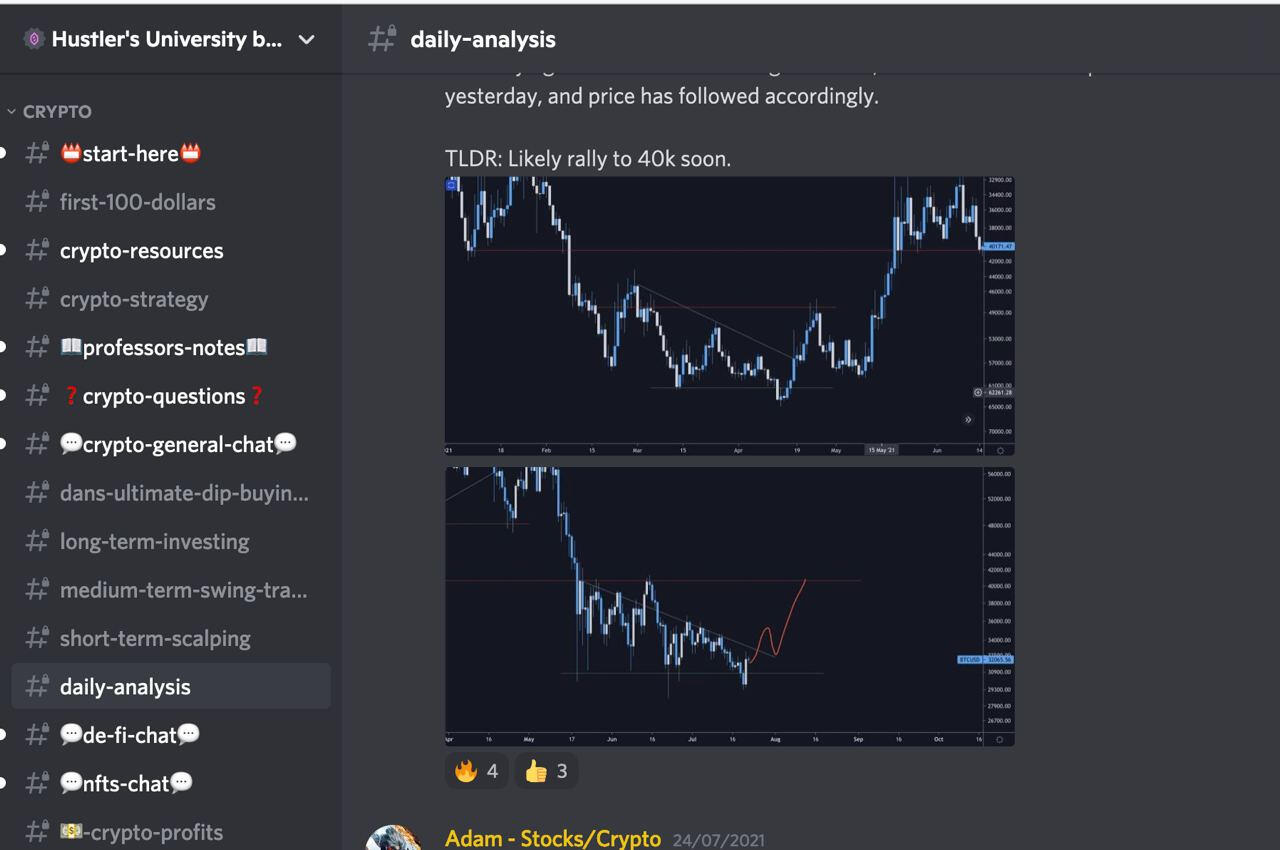1280x850 pixels.
Task: Open the upper Bitcoin chart image
Action: point(730,316)
